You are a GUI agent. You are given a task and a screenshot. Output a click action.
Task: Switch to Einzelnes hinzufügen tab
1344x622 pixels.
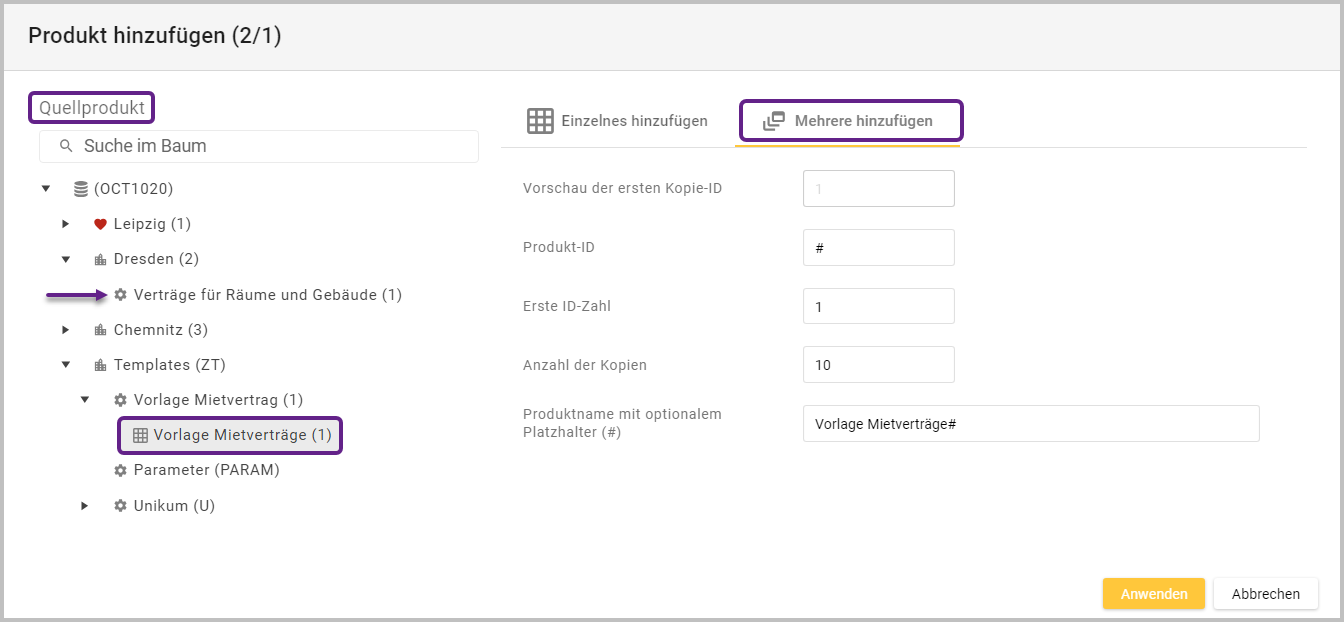point(618,121)
